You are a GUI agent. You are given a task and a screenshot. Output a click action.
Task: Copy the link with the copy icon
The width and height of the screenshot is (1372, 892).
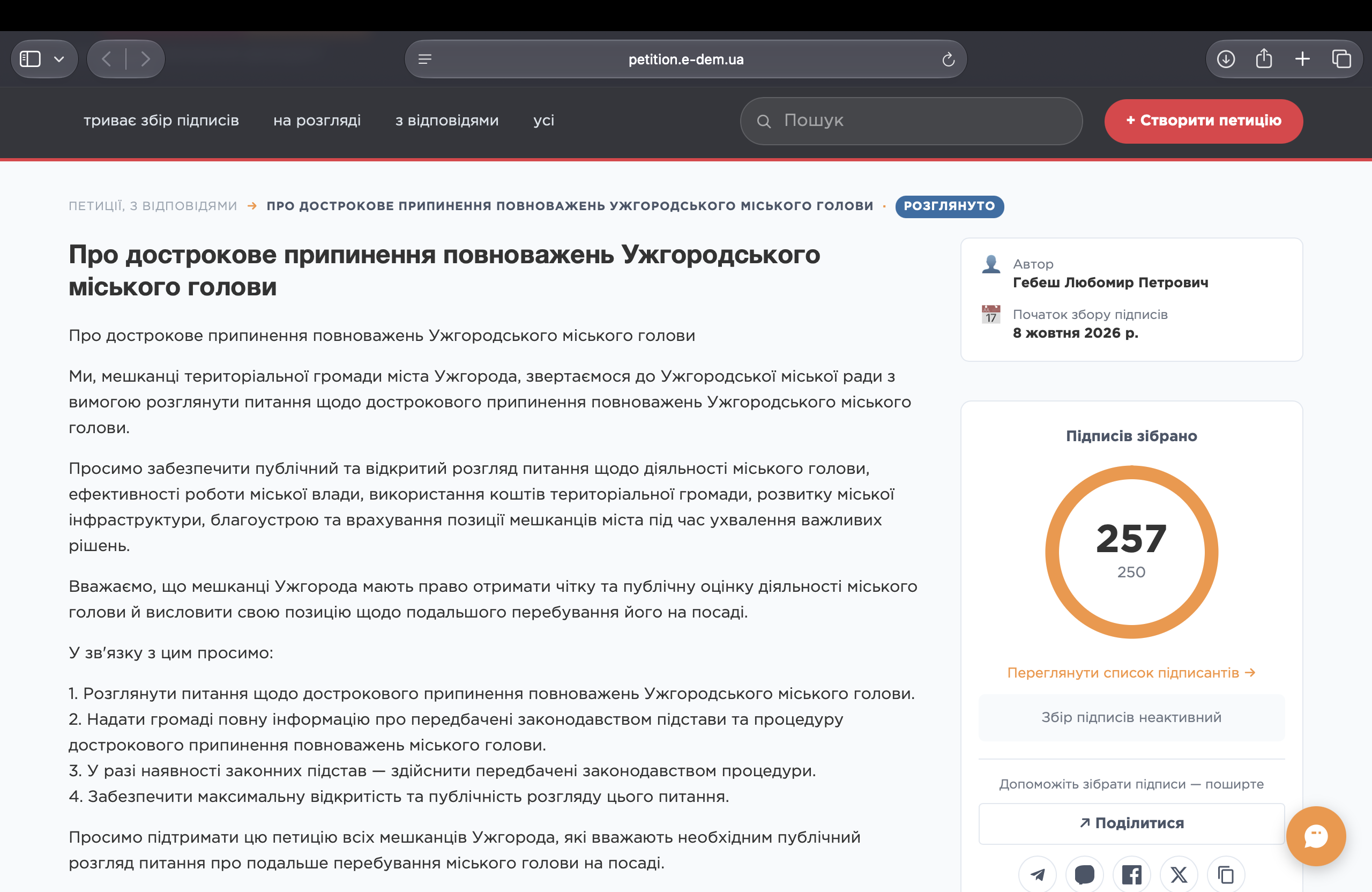[1226, 874]
